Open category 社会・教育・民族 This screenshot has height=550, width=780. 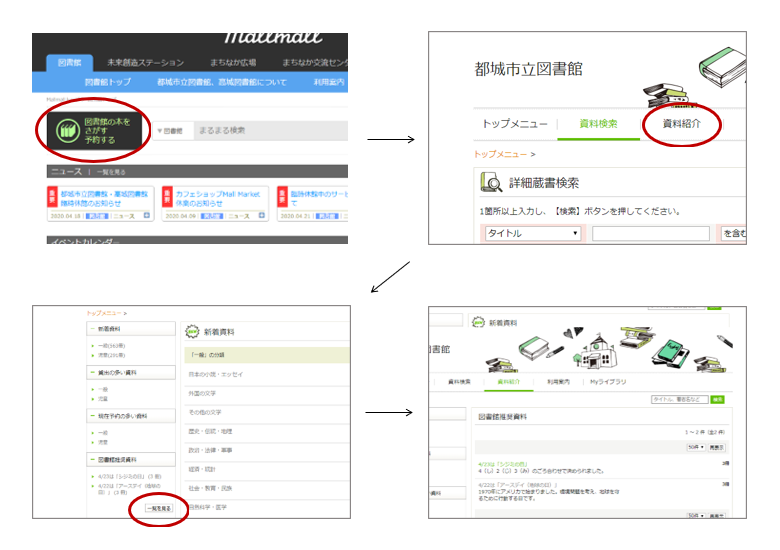click(x=210, y=488)
